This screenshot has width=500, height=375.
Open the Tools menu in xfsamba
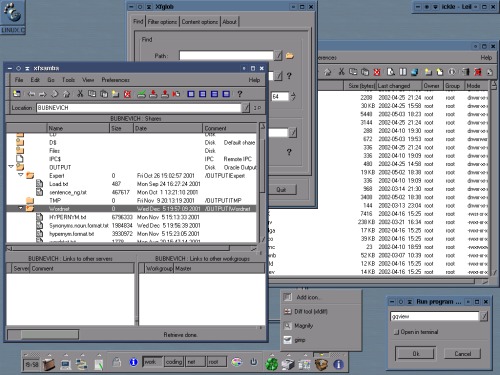(x=68, y=80)
